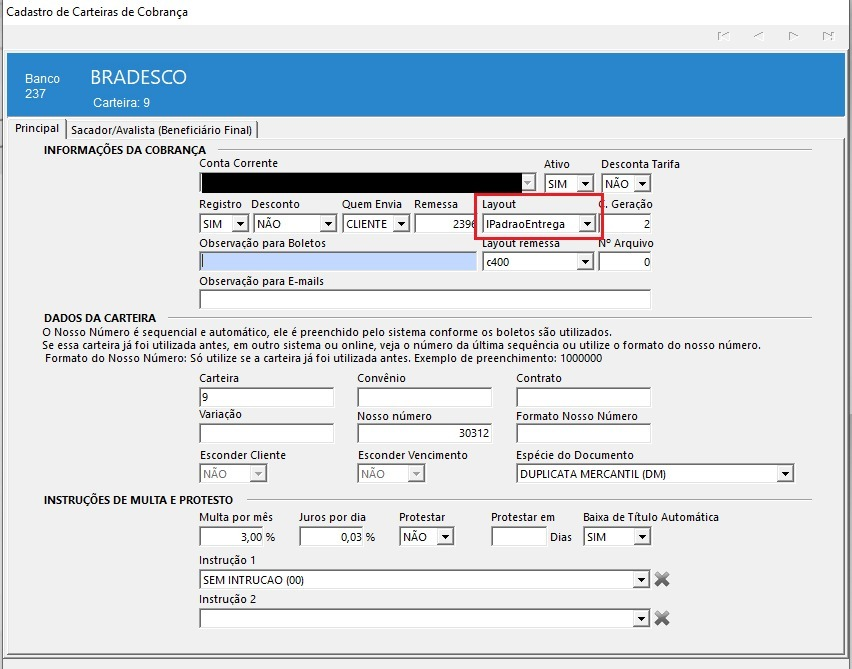Focus the Observação para Boletos field

pyautogui.click(x=338, y=262)
